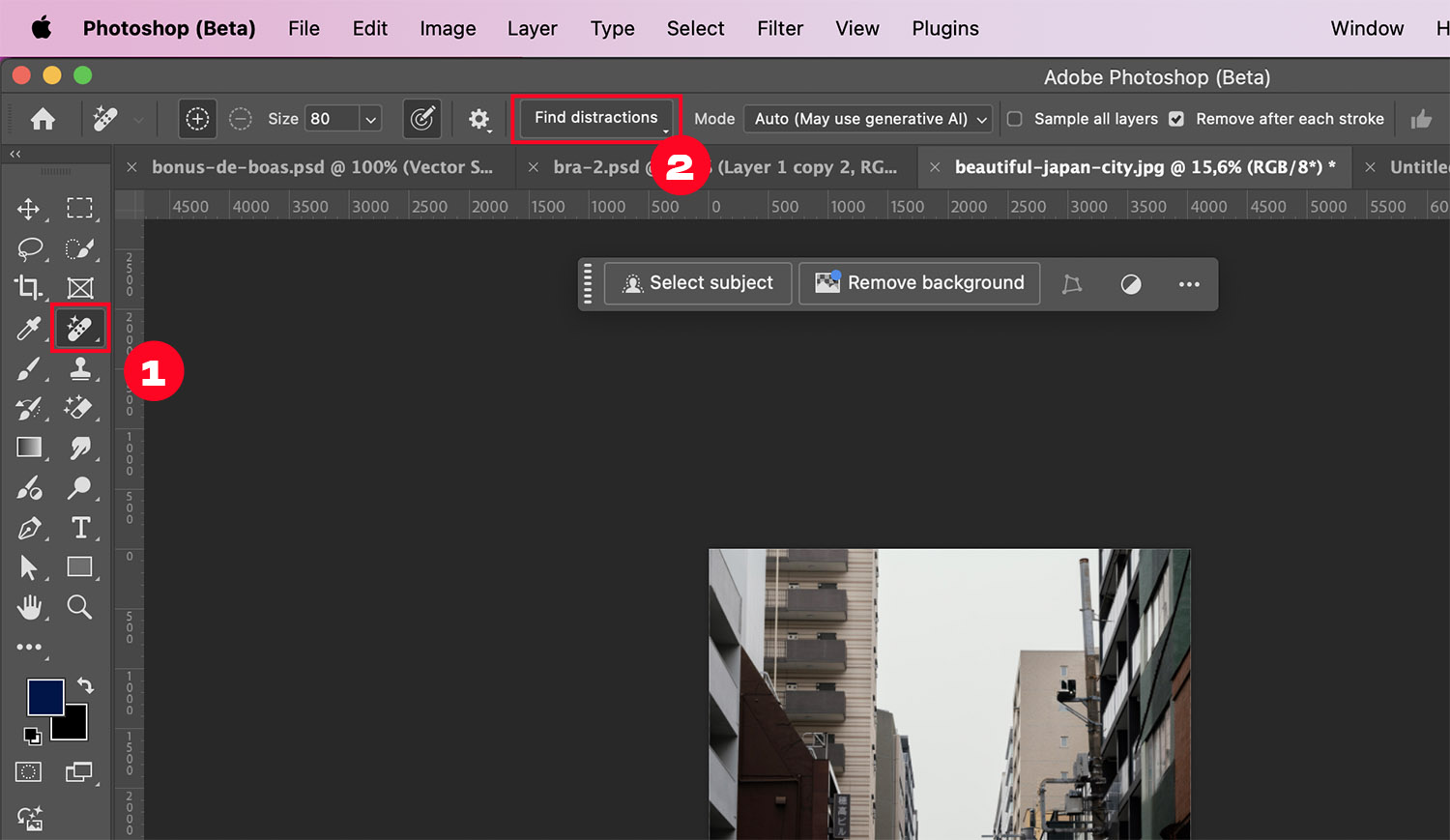The height and width of the screenshot is (840, 1450).
Task: Click the Find distractions button
Action: (x=596, y=118)
